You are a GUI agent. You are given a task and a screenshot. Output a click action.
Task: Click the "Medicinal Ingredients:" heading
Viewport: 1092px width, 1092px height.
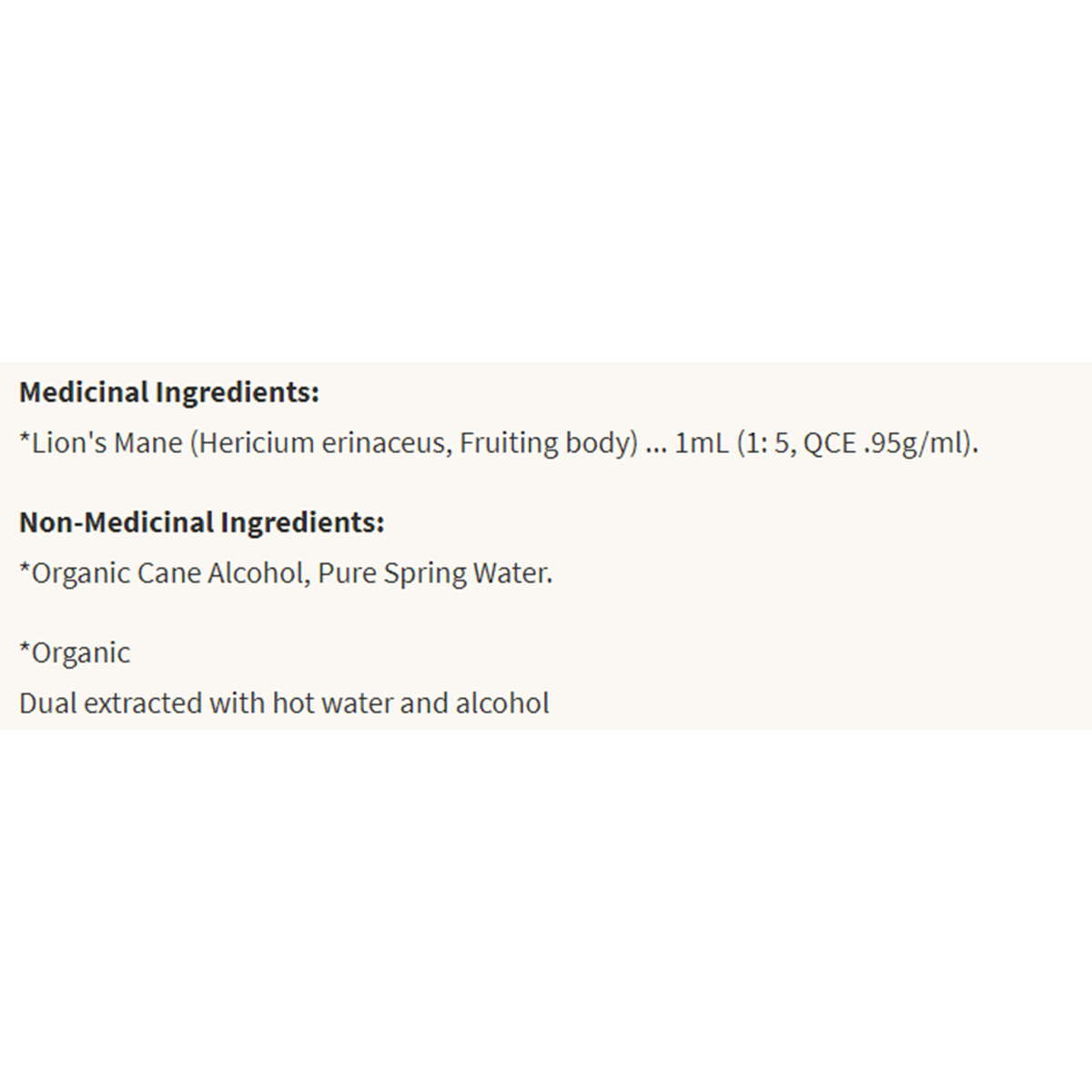pyautogui.click(x=169, y=393)
